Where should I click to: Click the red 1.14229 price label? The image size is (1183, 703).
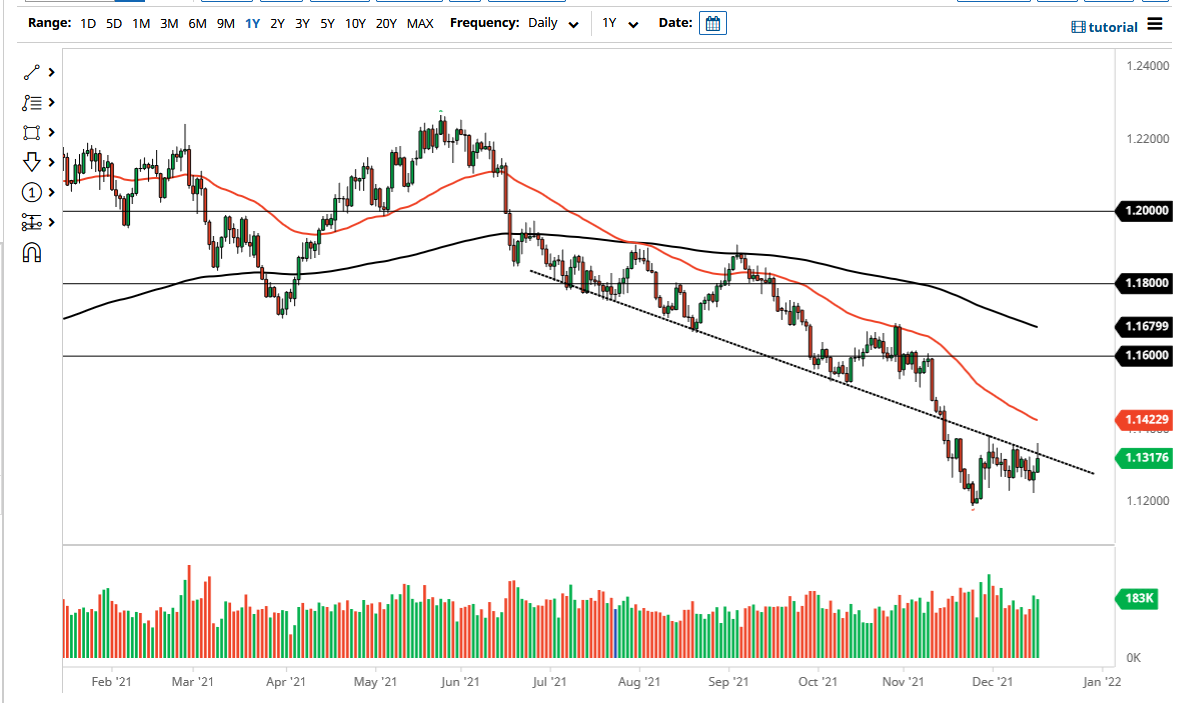[1143, 420]
